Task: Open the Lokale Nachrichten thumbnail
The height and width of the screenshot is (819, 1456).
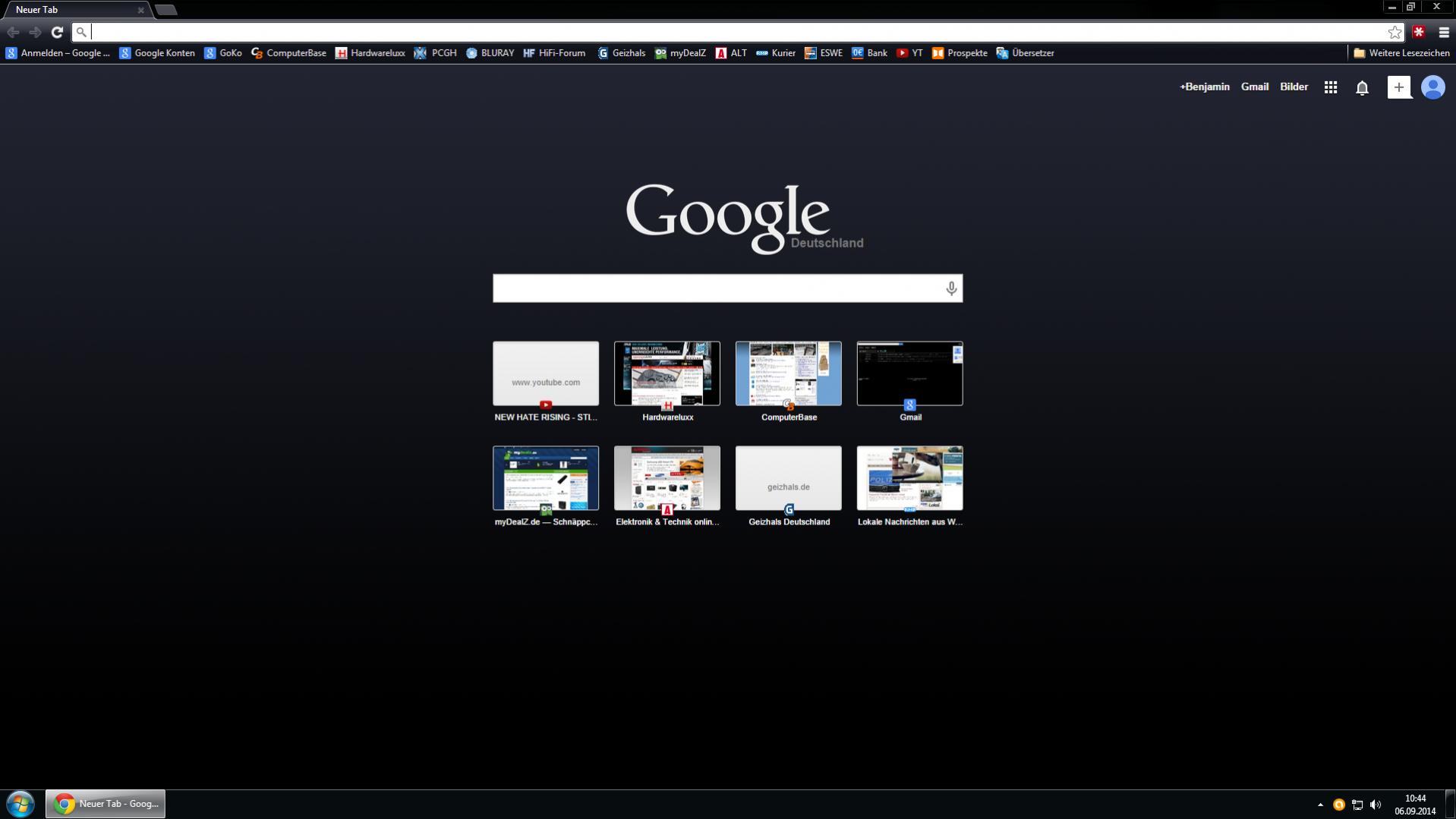Action: click(x=910, y=487)
